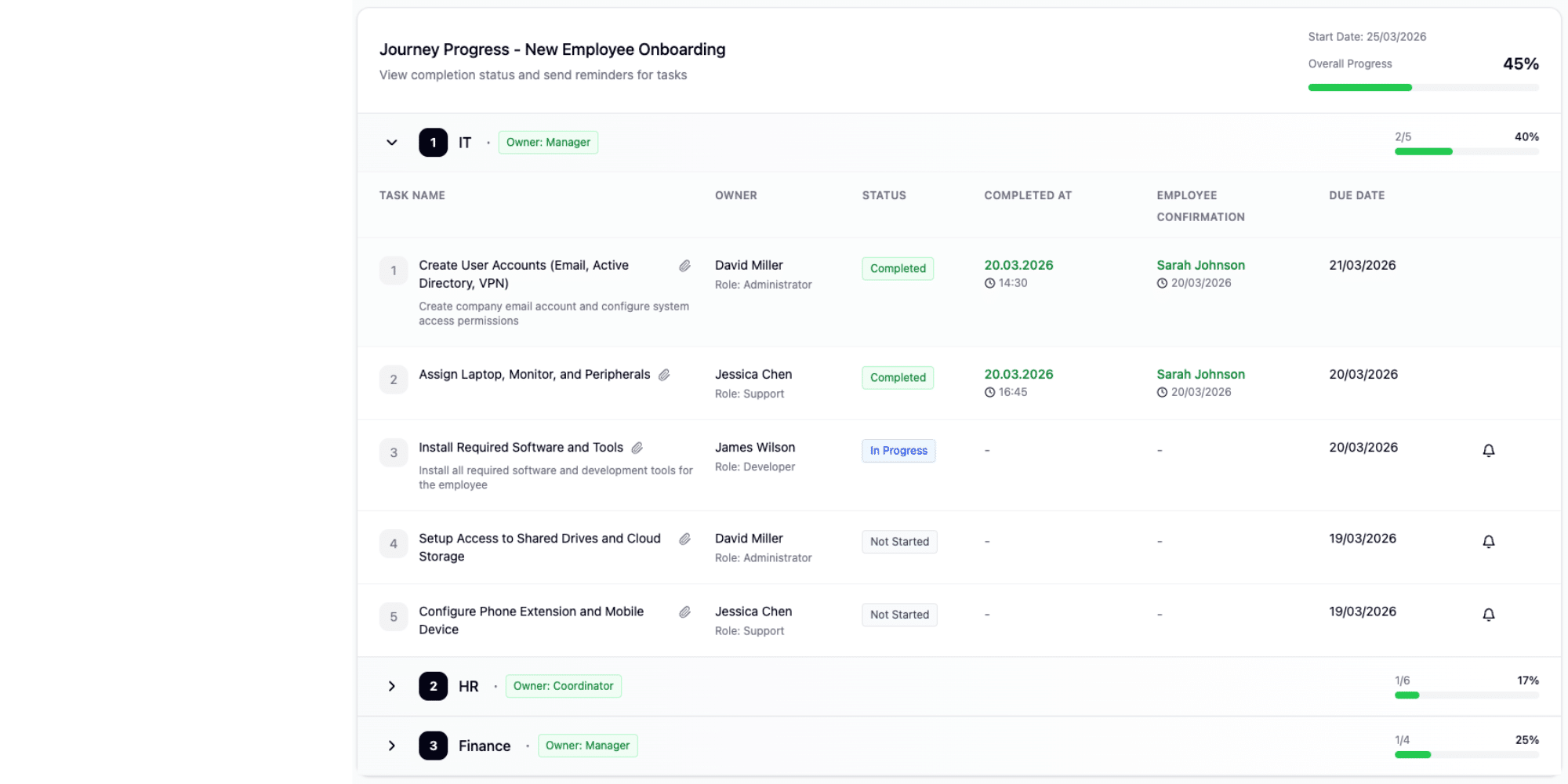Click the EMPLOYEE CONFIRMATION column header

click(1200, 206)
